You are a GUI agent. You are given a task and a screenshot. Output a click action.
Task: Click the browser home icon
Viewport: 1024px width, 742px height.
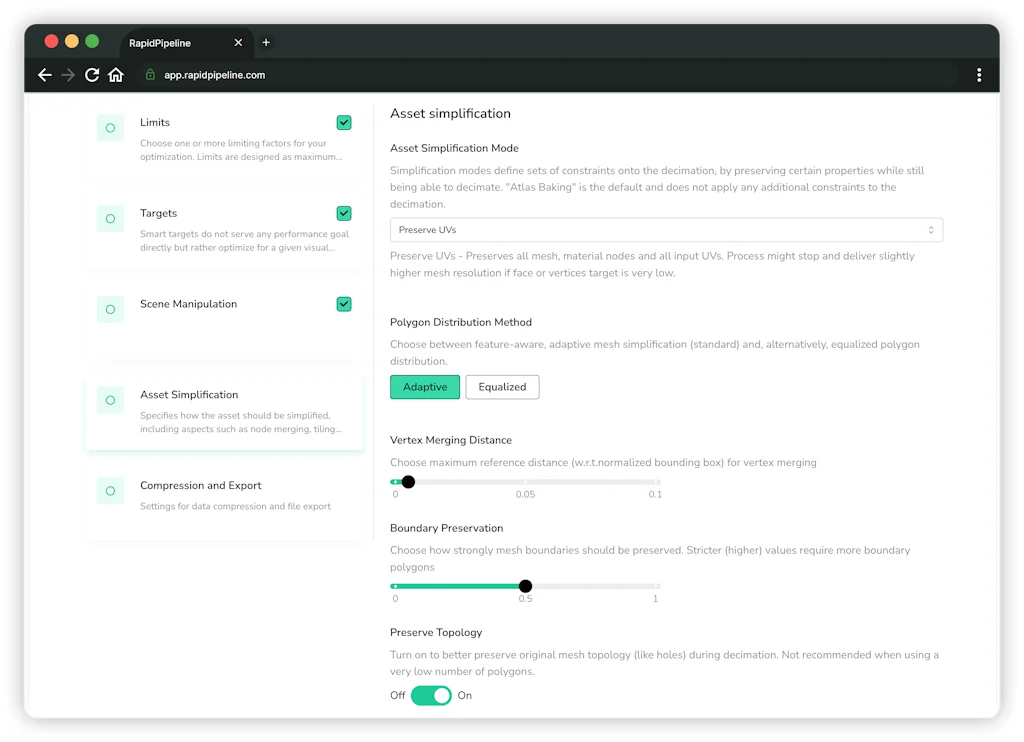click(115, 75)
